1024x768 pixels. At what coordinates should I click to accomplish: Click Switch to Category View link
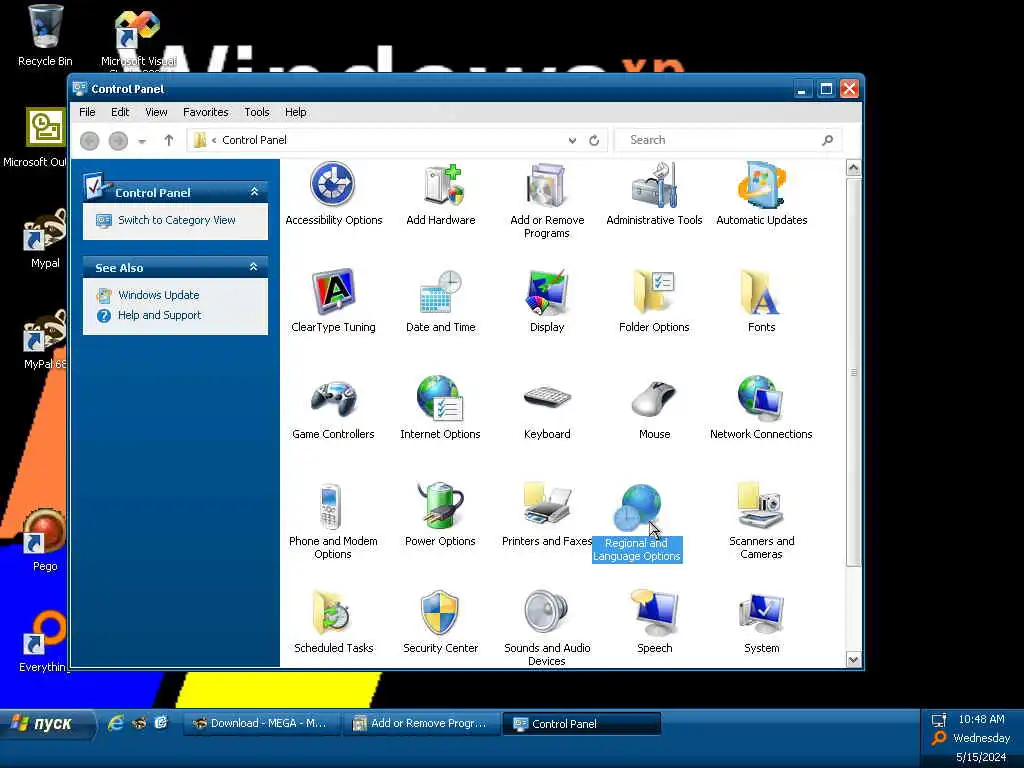(x=176, y=220)
